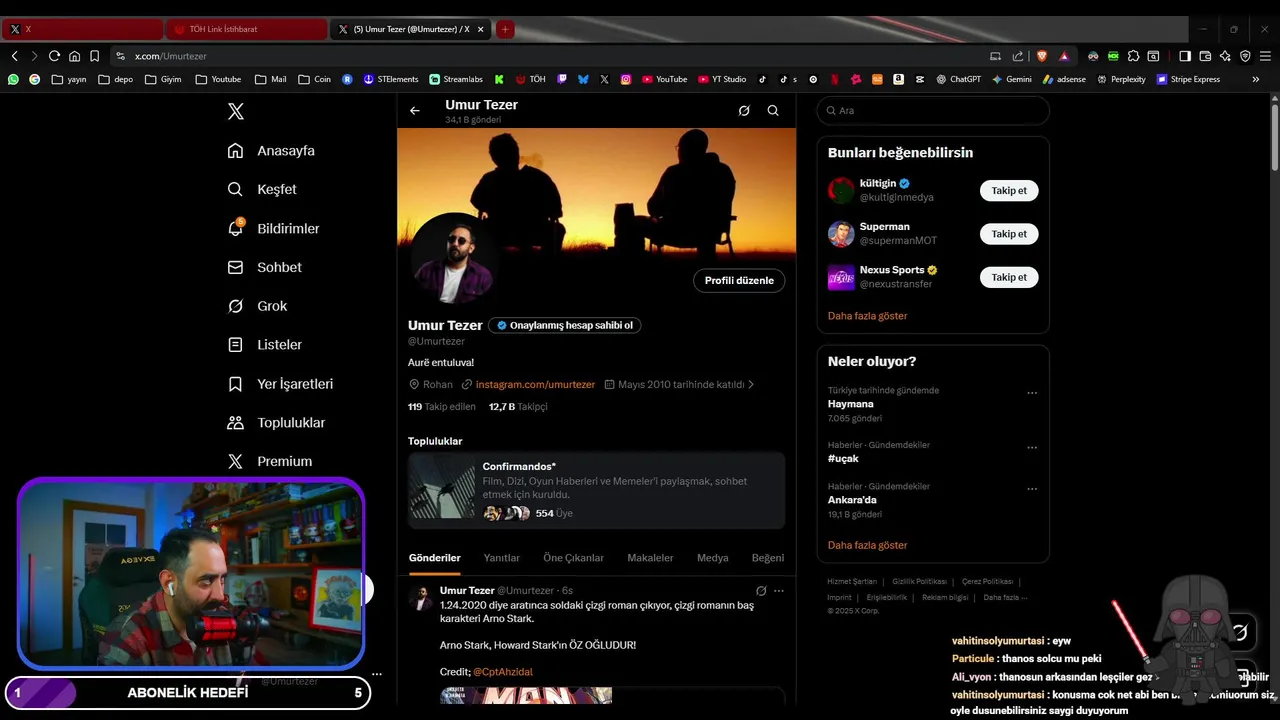1280x720 pixels.
Task: Reload the page with browser refresh
Action: (x=54, y=56)
